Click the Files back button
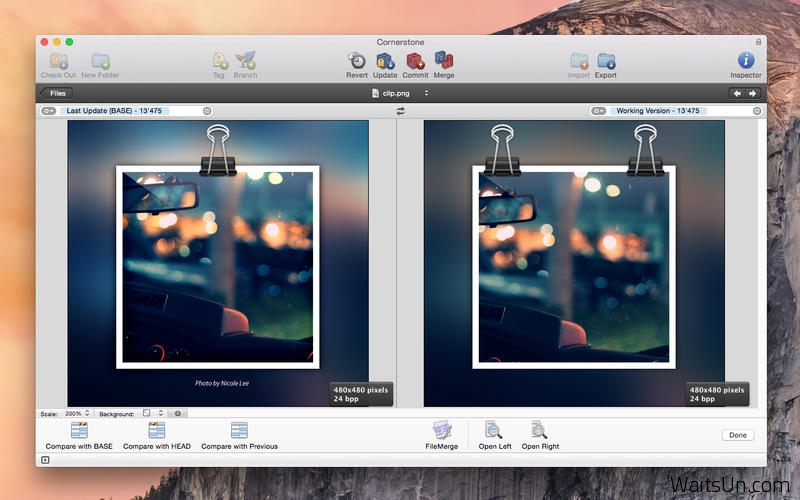This screenshot has width=800, height=500. [x=57, y=93]
